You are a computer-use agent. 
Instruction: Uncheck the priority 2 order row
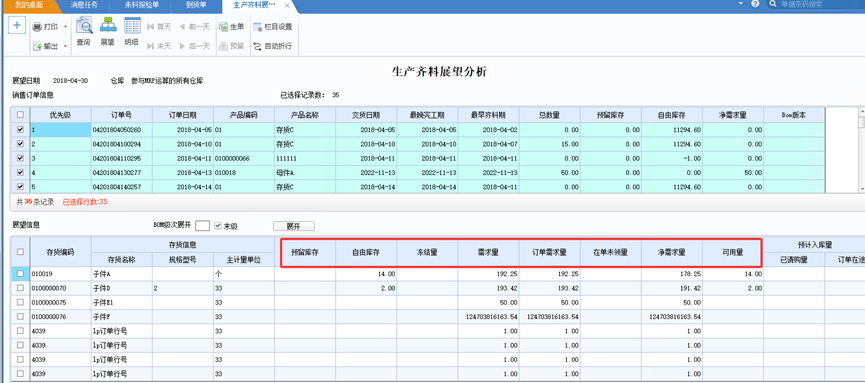click(x=21, y=144)
